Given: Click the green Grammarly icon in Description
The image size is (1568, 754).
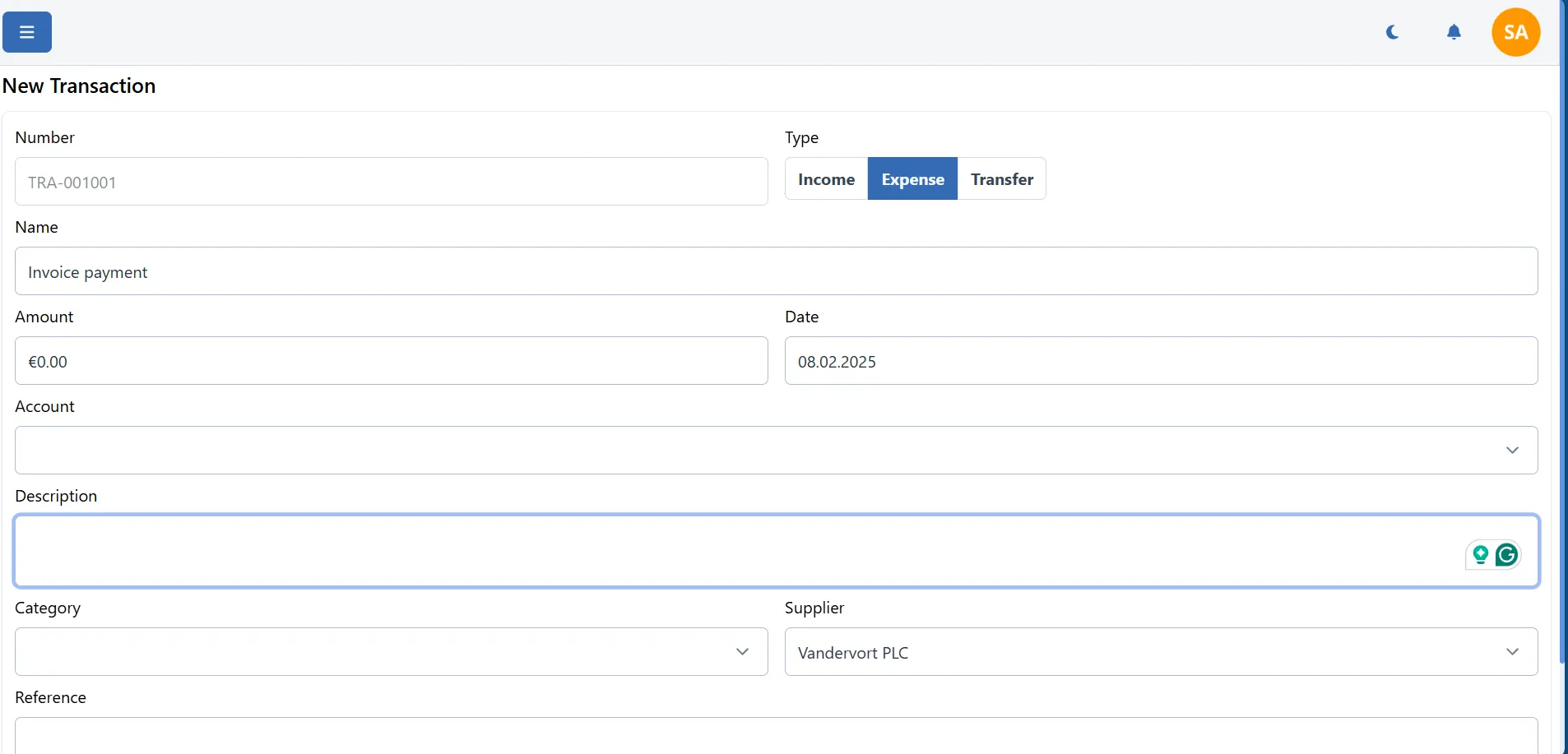Looking at the screenshot, I should pyautogui.click(x=1505, y=555).
